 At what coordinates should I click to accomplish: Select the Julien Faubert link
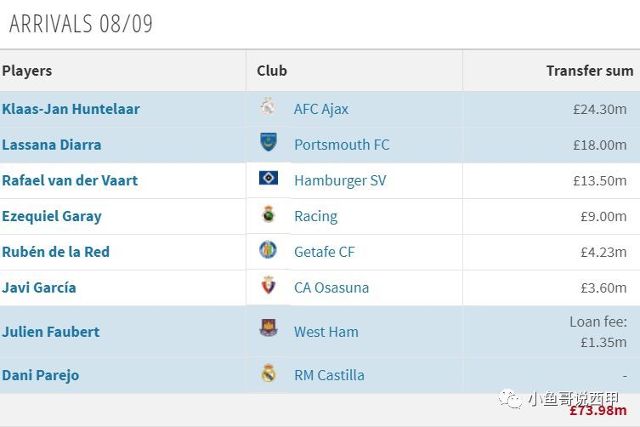point(51,332)
